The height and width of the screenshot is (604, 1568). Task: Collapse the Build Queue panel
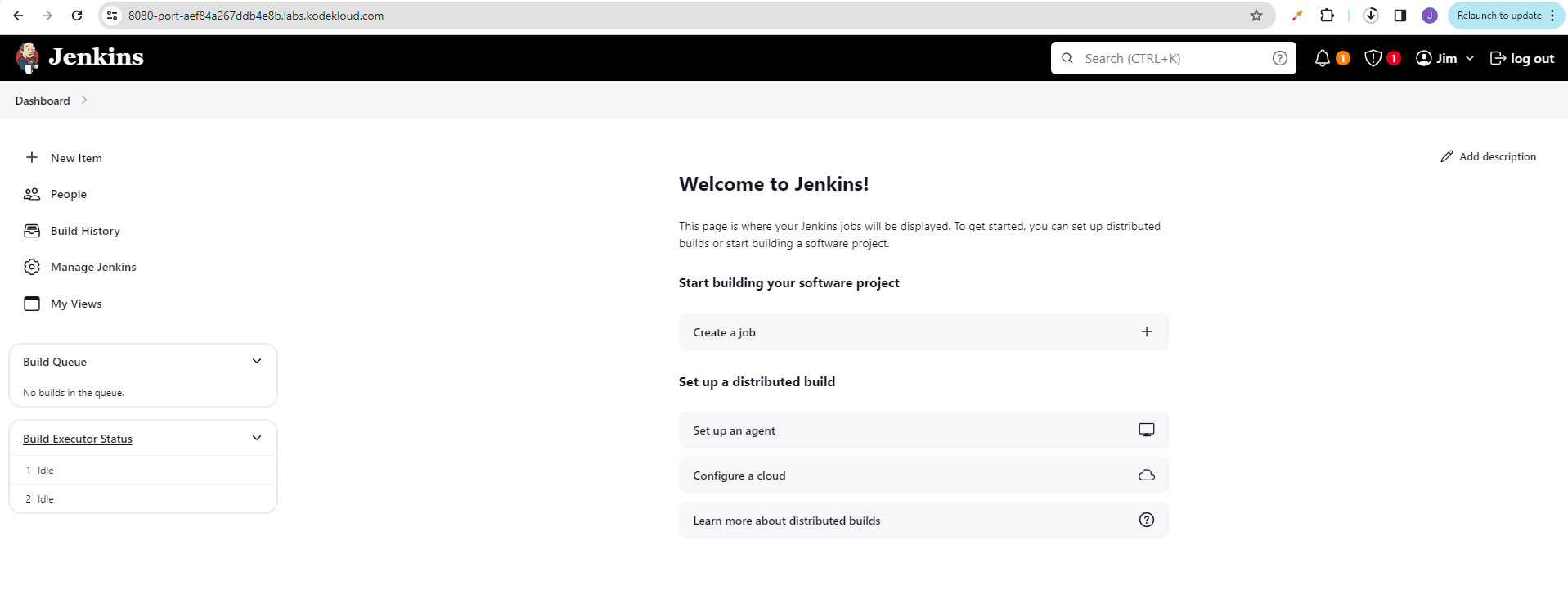[257, 361]
